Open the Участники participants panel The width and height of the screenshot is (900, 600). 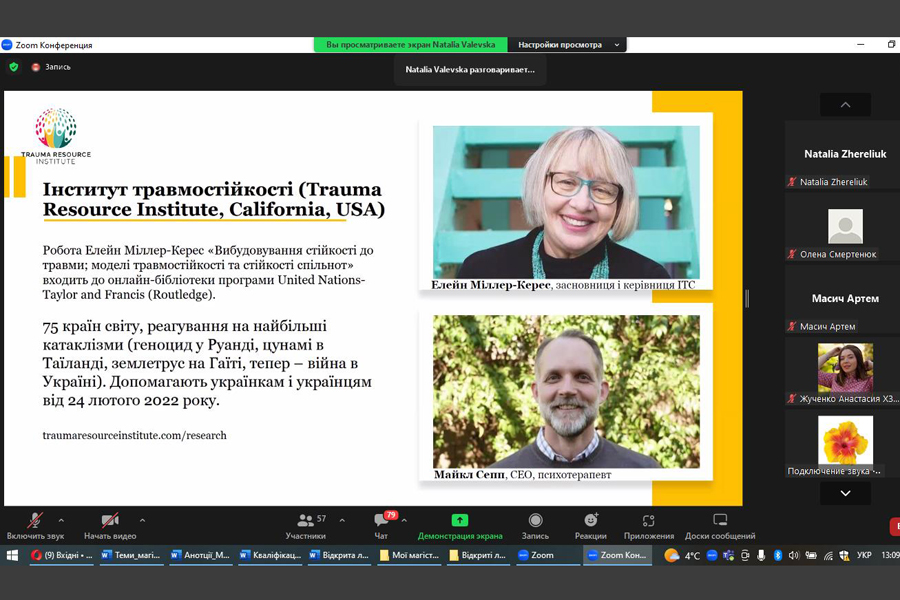[305, 526]
